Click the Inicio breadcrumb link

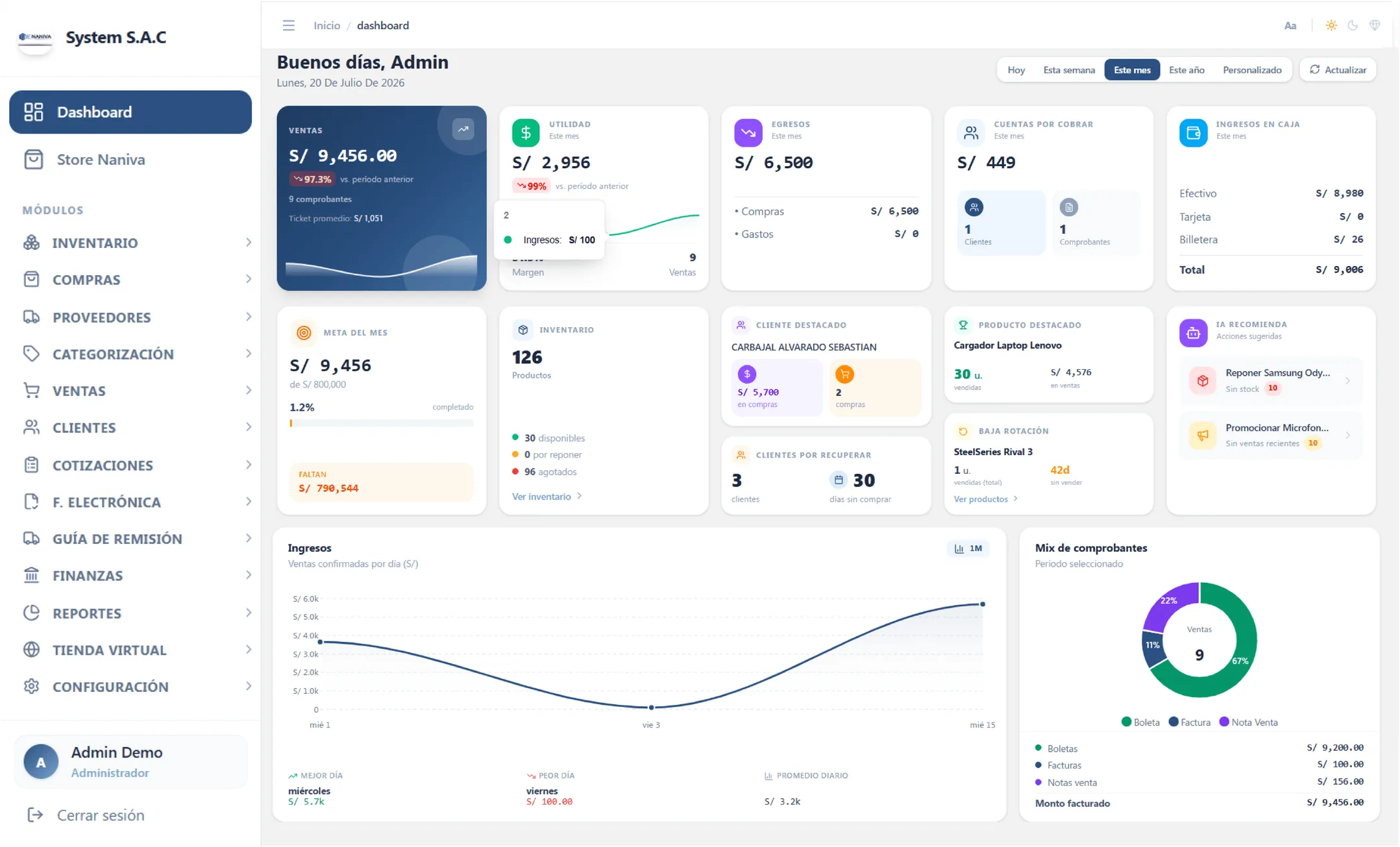coord(326,25)
